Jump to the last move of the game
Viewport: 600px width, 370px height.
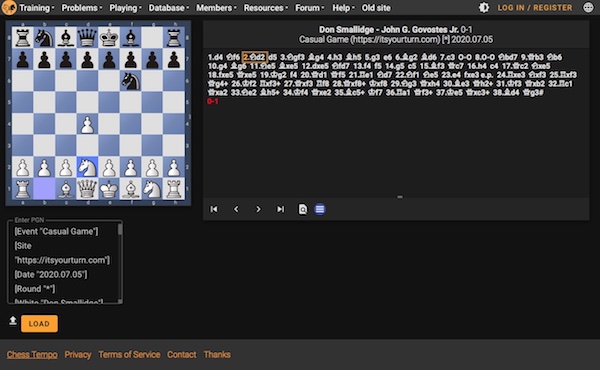[280, 209]
